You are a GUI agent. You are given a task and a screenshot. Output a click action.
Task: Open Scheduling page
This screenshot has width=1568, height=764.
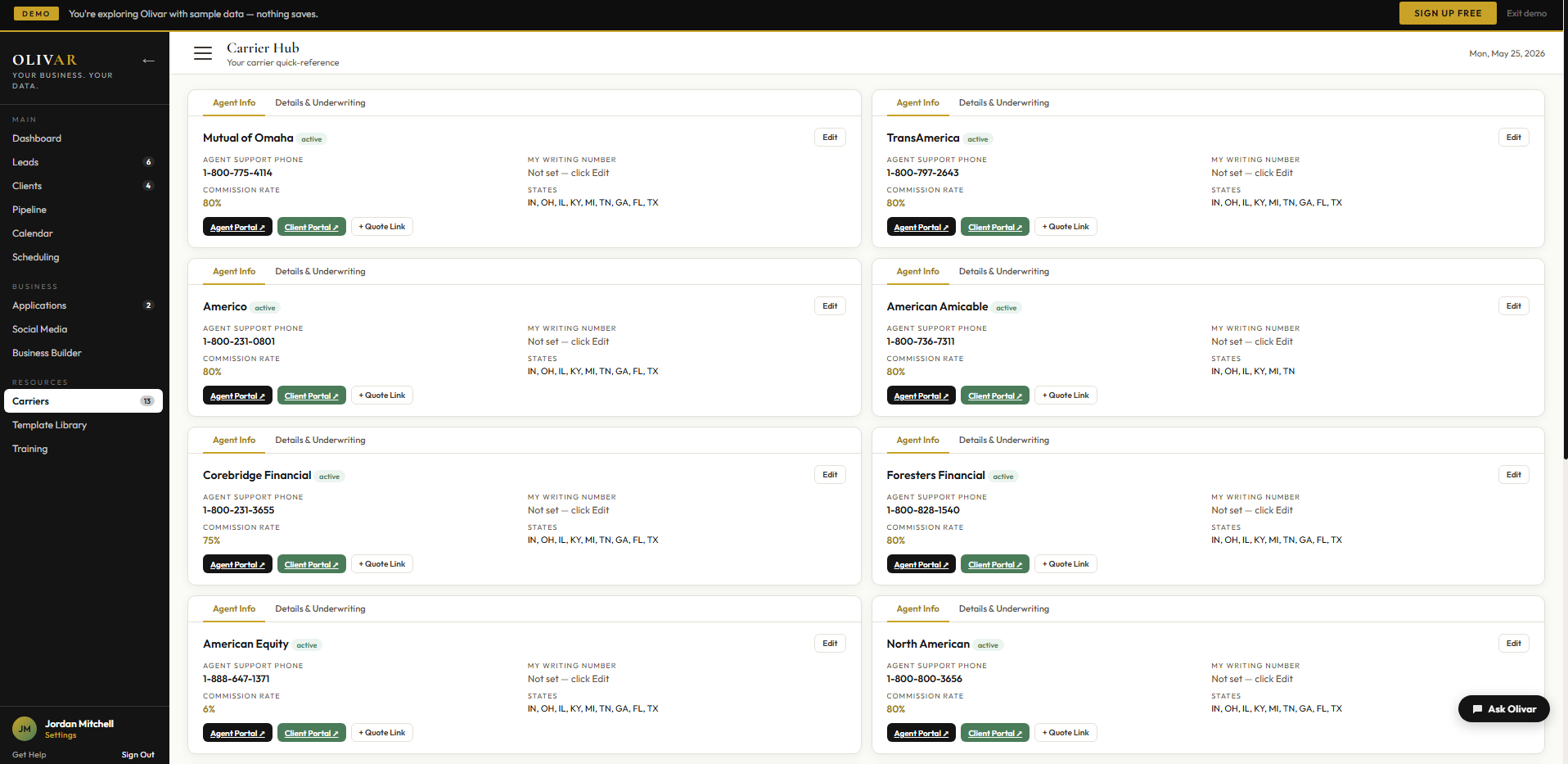click(x=82, y=257)
